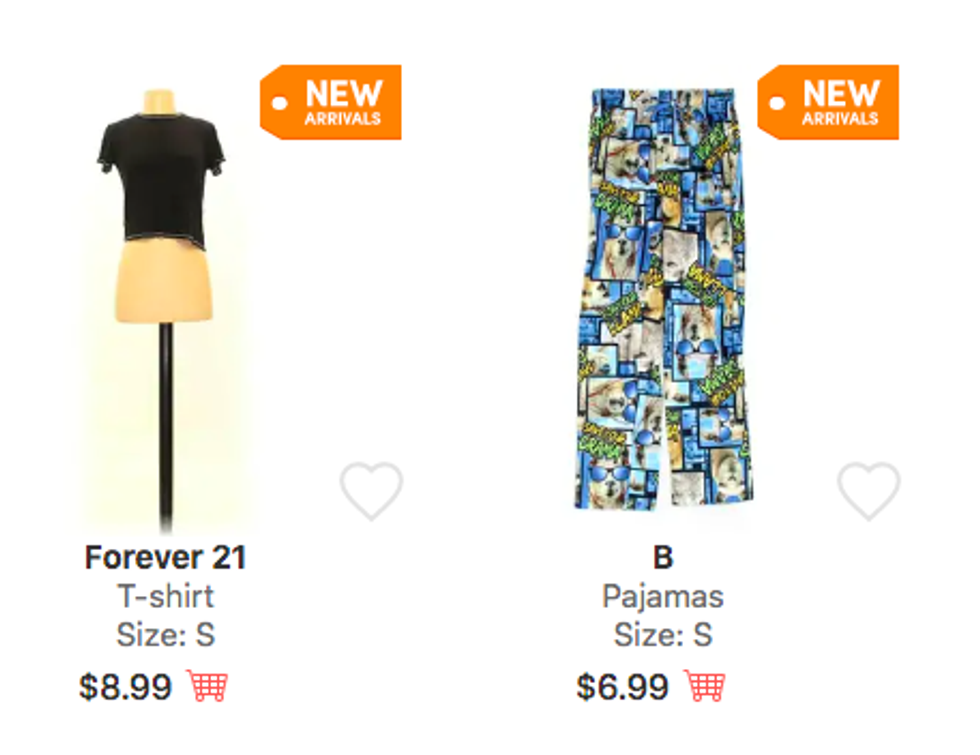
Task: Click the T-shirt product type text
Action: tap(166, 596)
